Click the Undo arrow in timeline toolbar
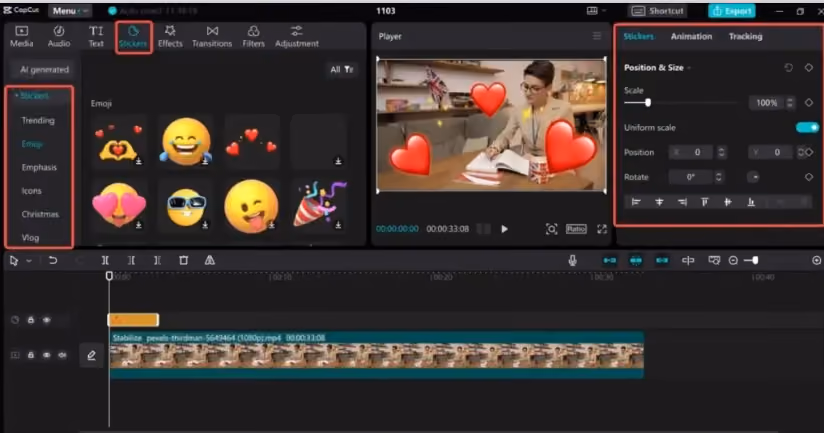Screen dimensions: 824x433 click(53, 260)
